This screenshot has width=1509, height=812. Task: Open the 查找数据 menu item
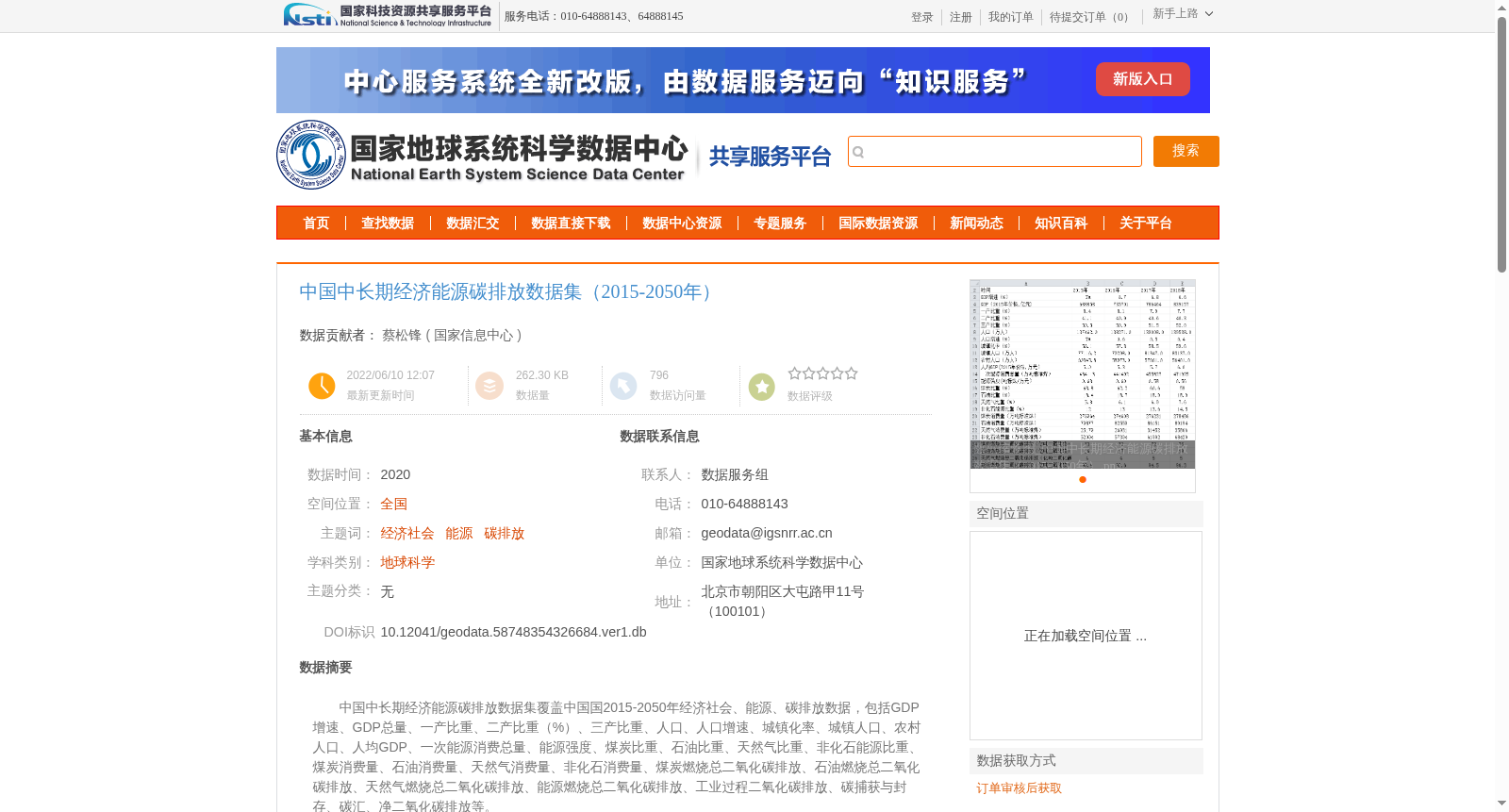388,224
